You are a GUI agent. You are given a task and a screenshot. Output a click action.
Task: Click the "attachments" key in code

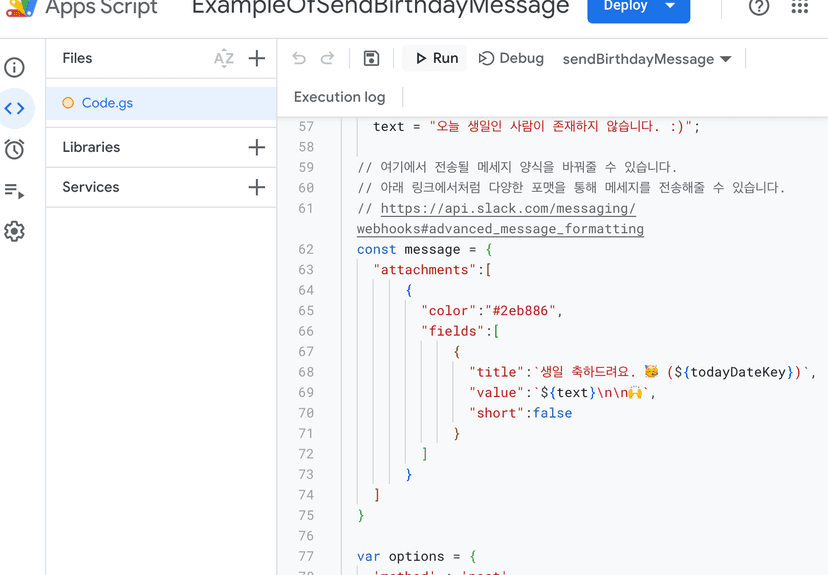coord(425,270)
